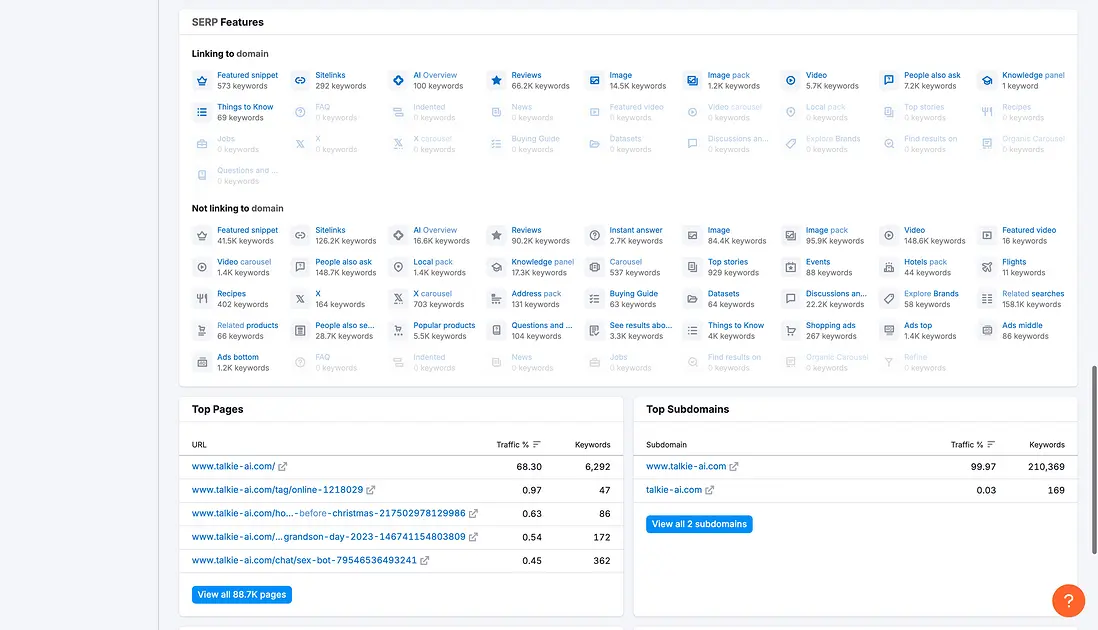Image resolution: width=1098 pixels, height=630 pixels.
Task: Click the Local pack pin icon with 1.4K keywords
Action: (398, 267)
